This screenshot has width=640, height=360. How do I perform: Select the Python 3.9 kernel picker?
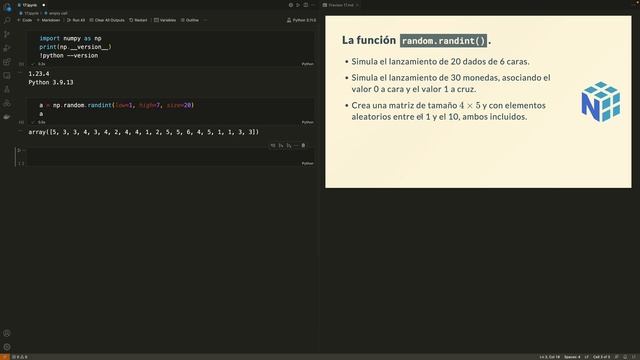301,20
